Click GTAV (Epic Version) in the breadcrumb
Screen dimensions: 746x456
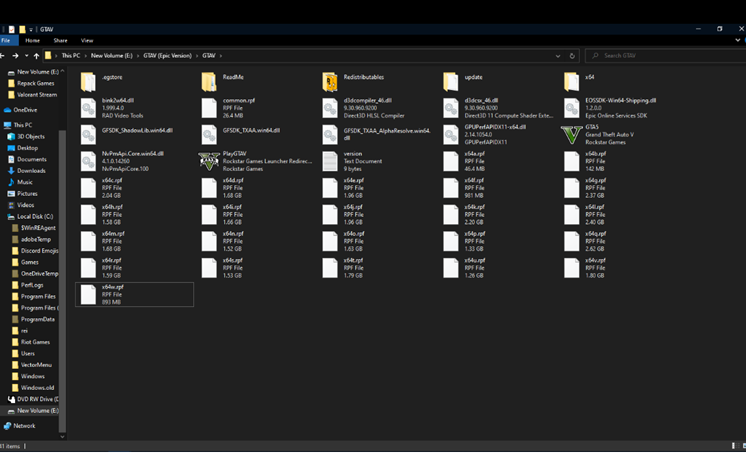pos(167,56)
